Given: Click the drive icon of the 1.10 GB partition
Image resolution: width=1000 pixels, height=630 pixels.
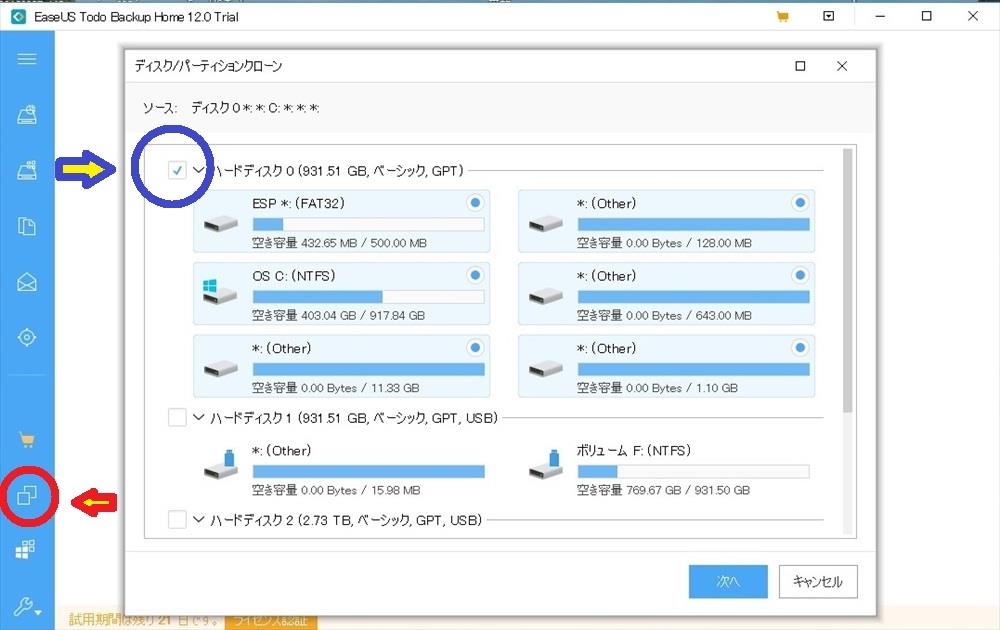Looking at the screenshot, I should click(546, 369).
